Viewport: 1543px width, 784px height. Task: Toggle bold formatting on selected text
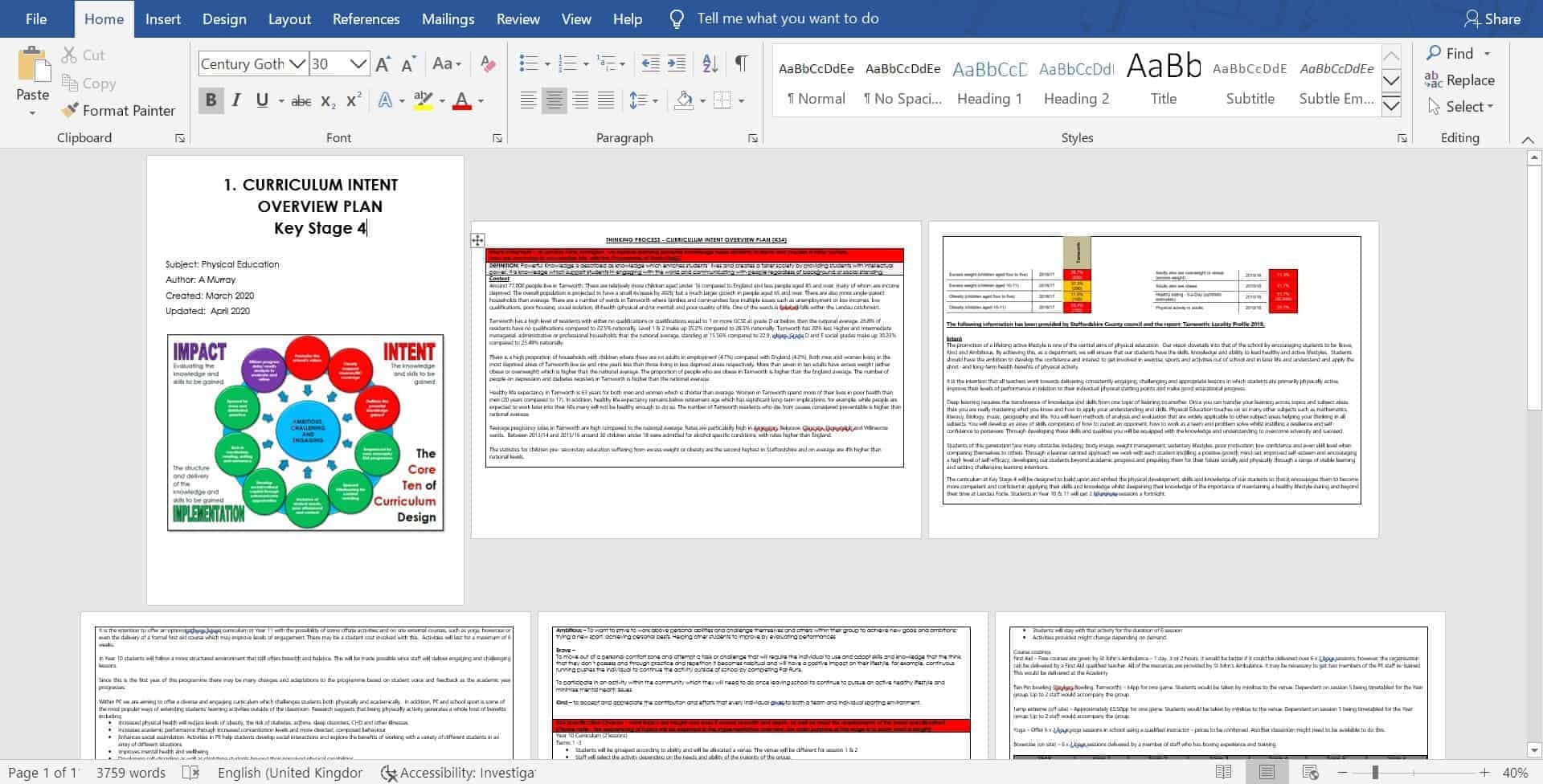coord(211,100)
